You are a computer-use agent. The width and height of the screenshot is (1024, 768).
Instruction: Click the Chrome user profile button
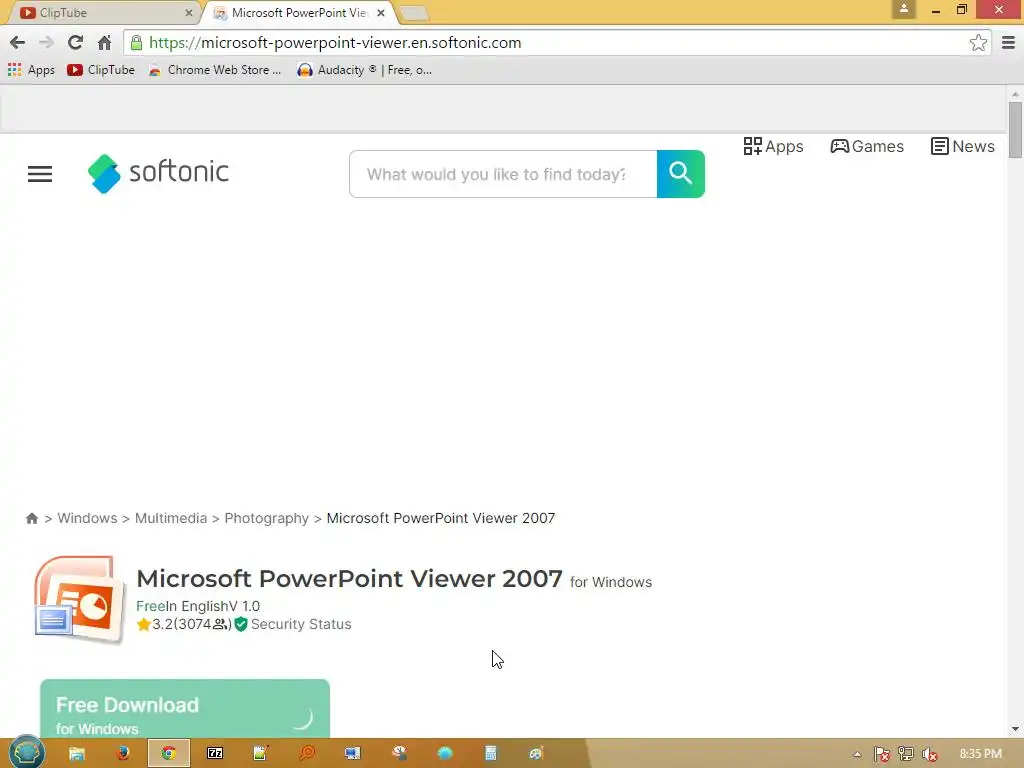click(904, 9)
